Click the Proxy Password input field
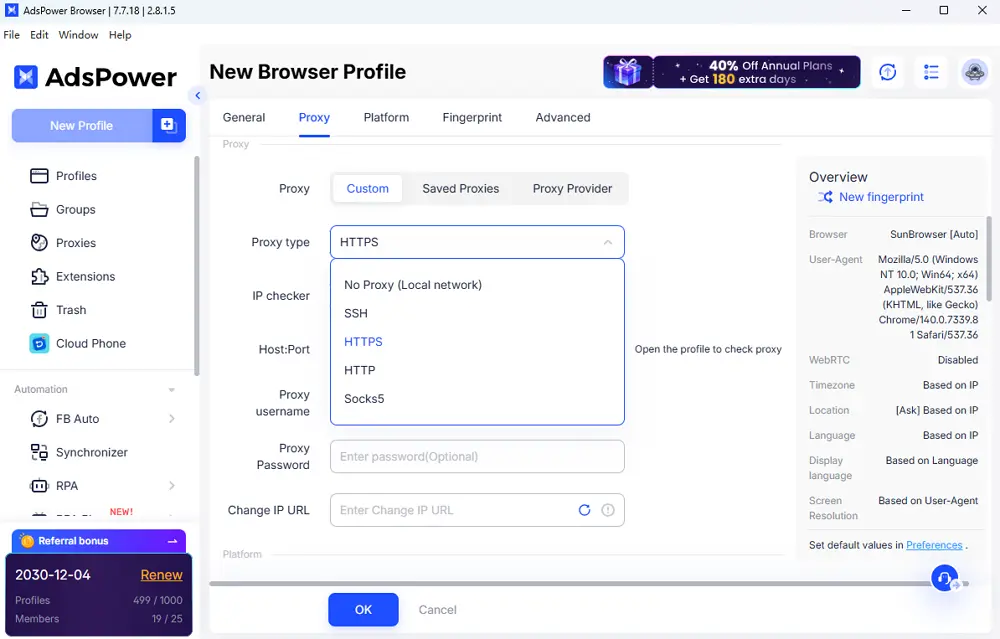The width and height of the screenshot is (1000, 639). coord(477,456)
